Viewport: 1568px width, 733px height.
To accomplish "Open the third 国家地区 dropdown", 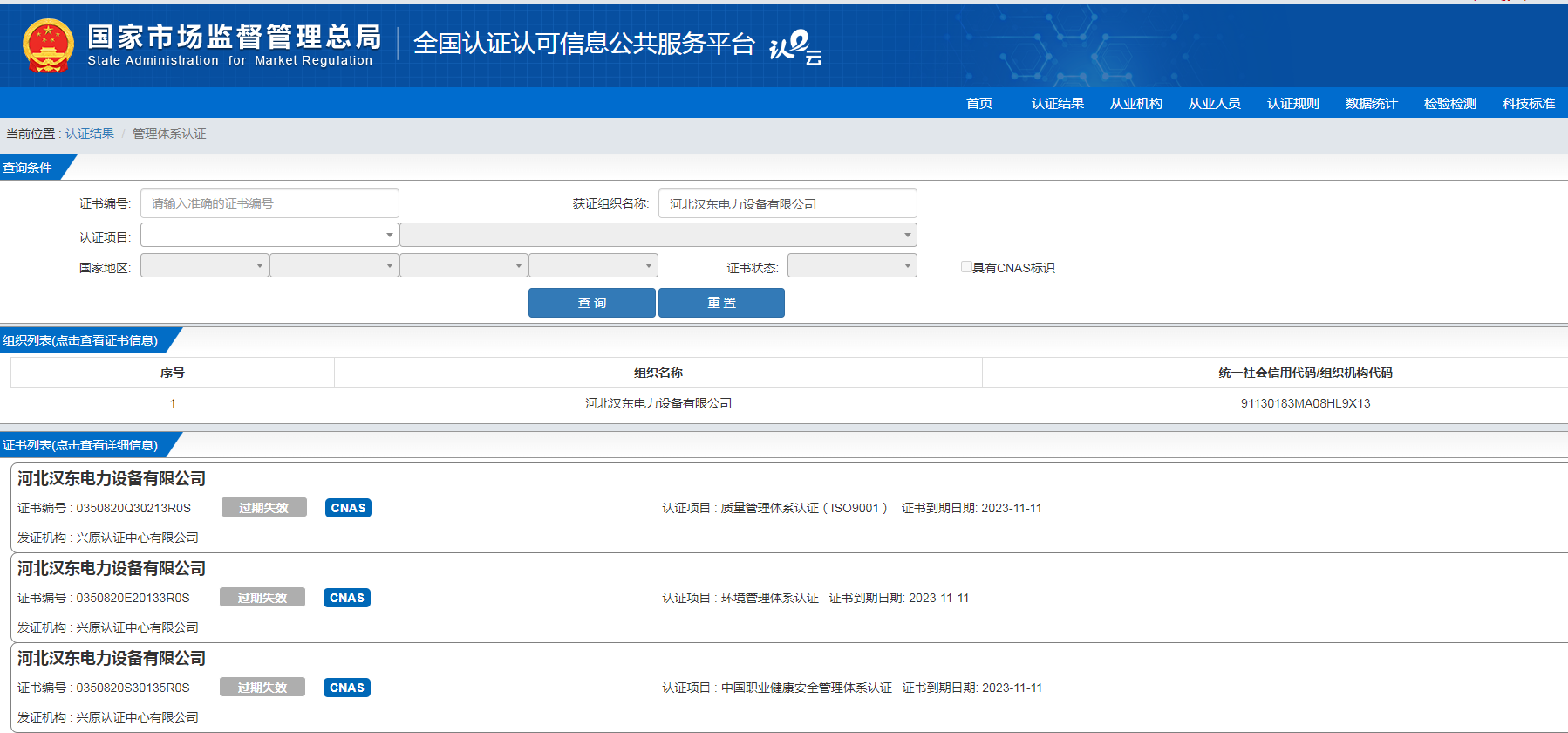I will click(464, 265).
